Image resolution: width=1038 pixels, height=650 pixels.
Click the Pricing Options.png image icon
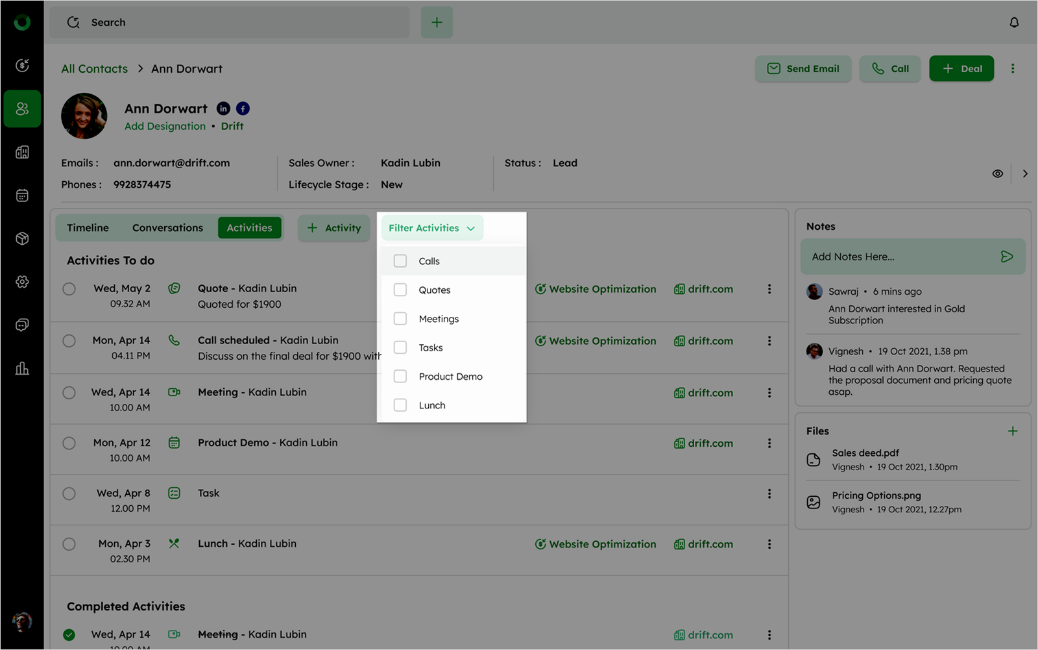click(x=814, y=502)
